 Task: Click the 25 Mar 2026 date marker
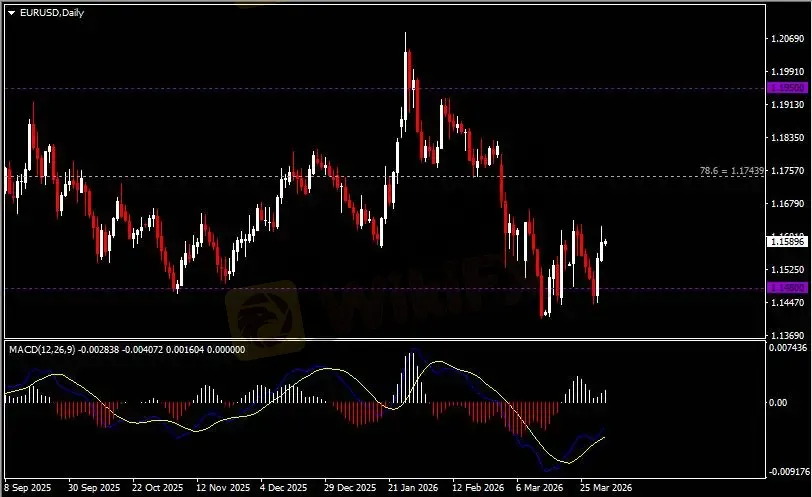tap(602, 488)
